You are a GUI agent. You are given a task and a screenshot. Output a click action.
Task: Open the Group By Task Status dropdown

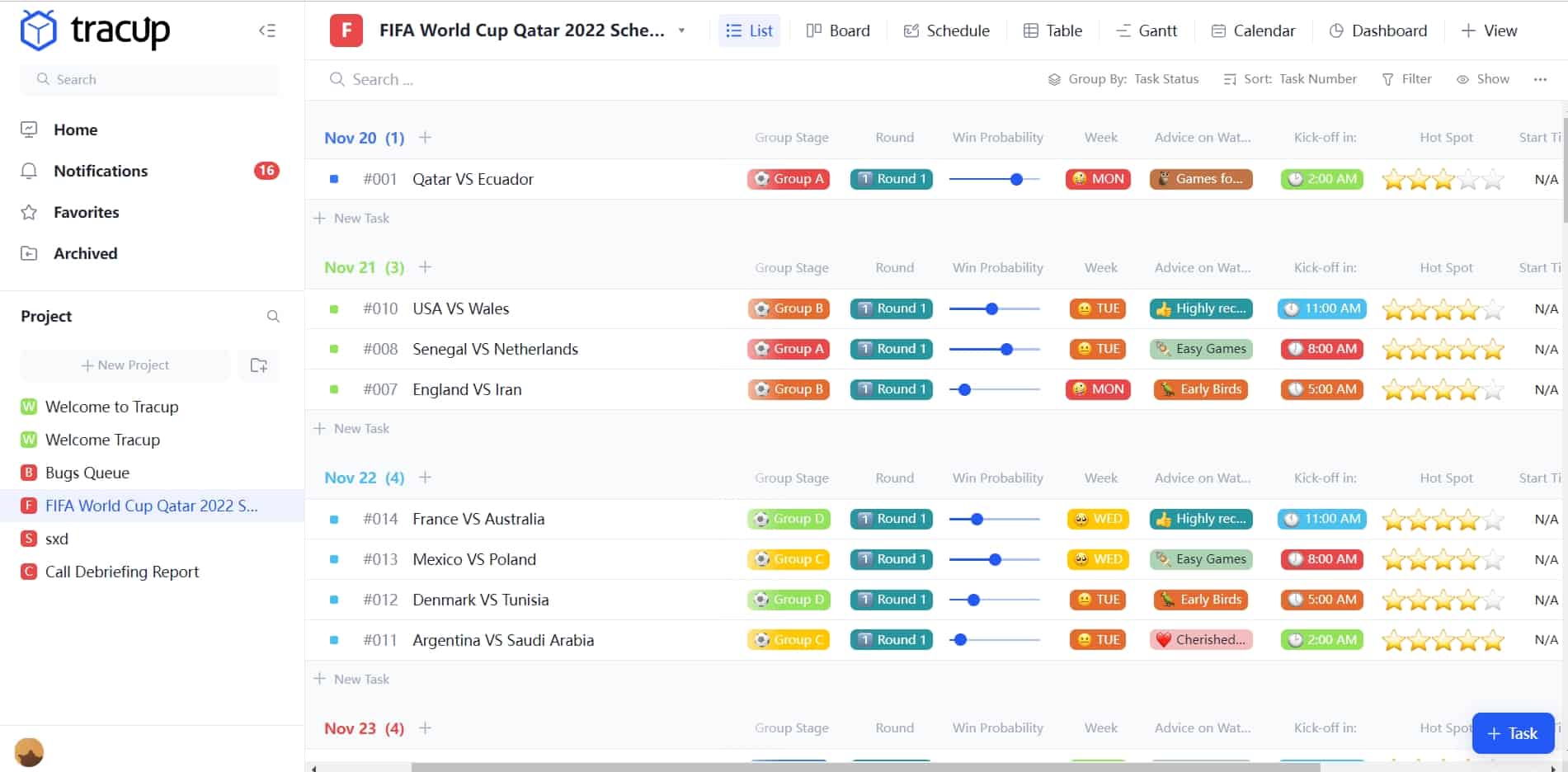pos(1123,79)
